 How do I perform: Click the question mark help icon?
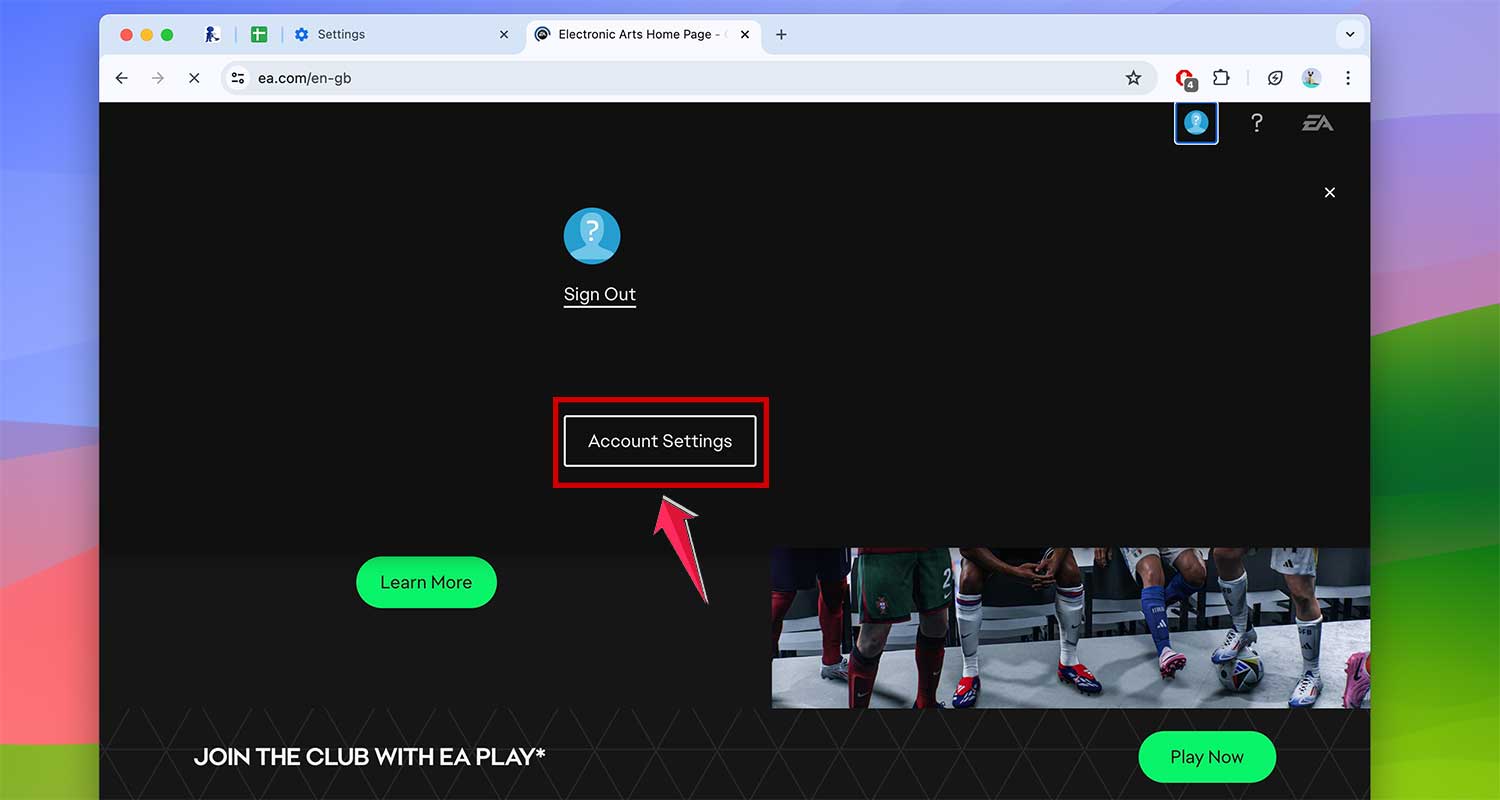(1256, 123)
